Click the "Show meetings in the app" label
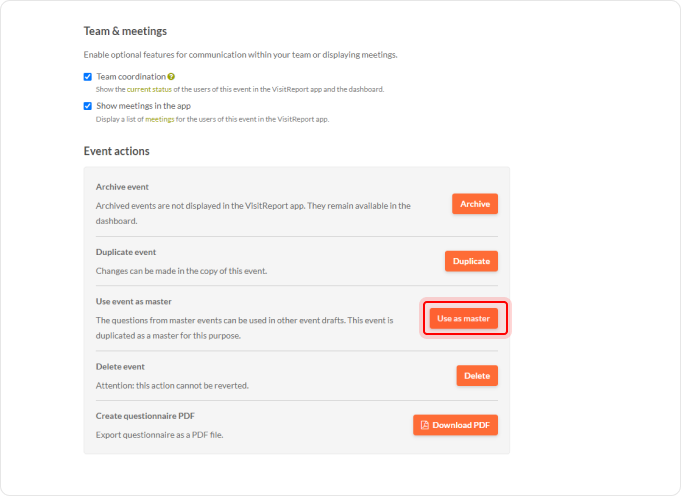Viewport: 681px width, 496px height. [143, 105]
